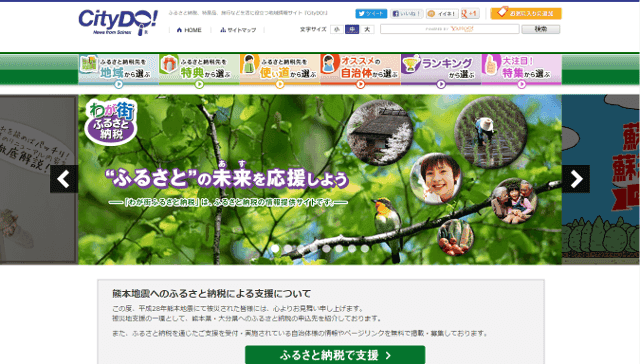Select the second carousel indicator dot
The width and height of the screenshot is (640, 364).
point(288,248)
